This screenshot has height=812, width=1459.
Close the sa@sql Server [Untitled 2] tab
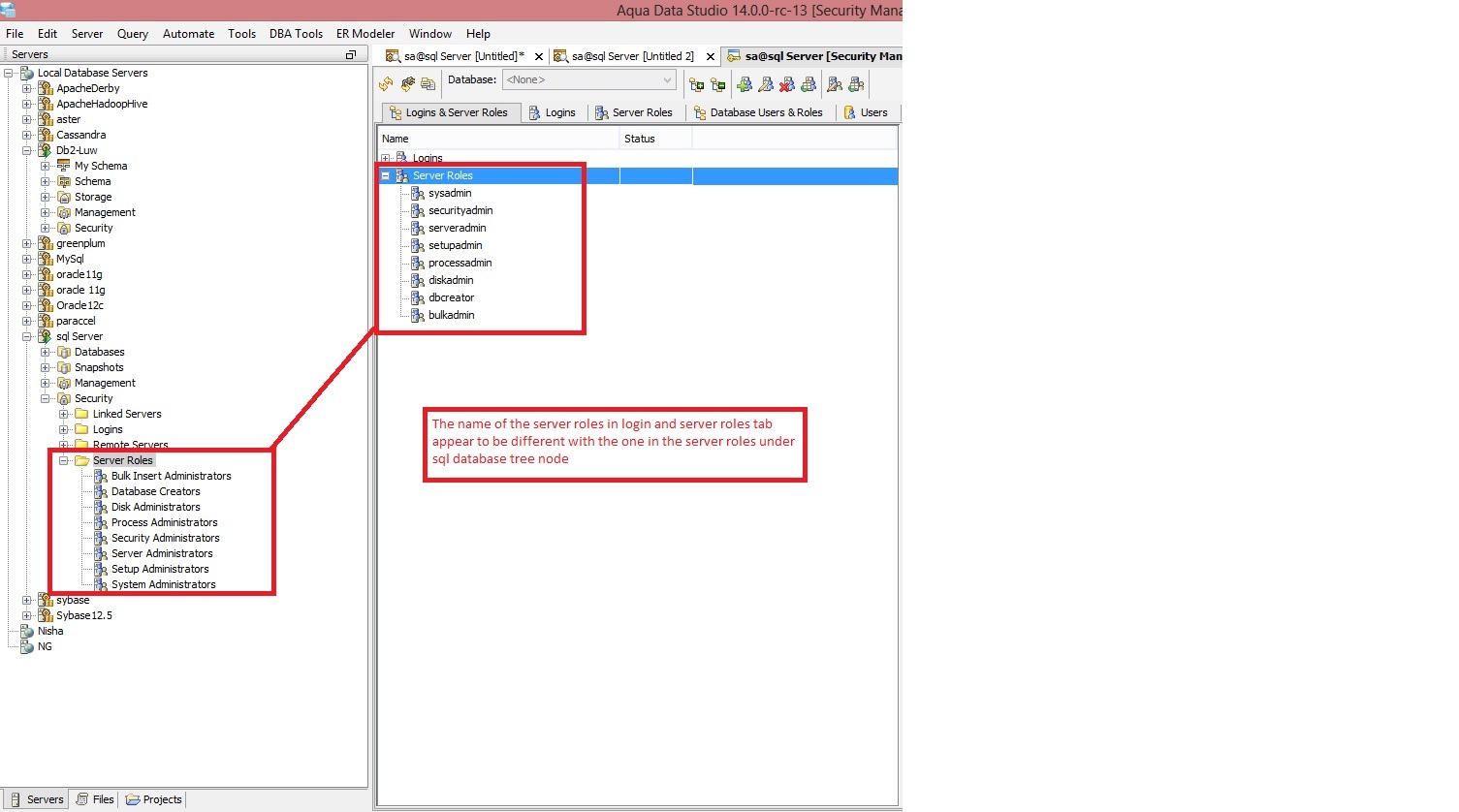tap(711, 56)
